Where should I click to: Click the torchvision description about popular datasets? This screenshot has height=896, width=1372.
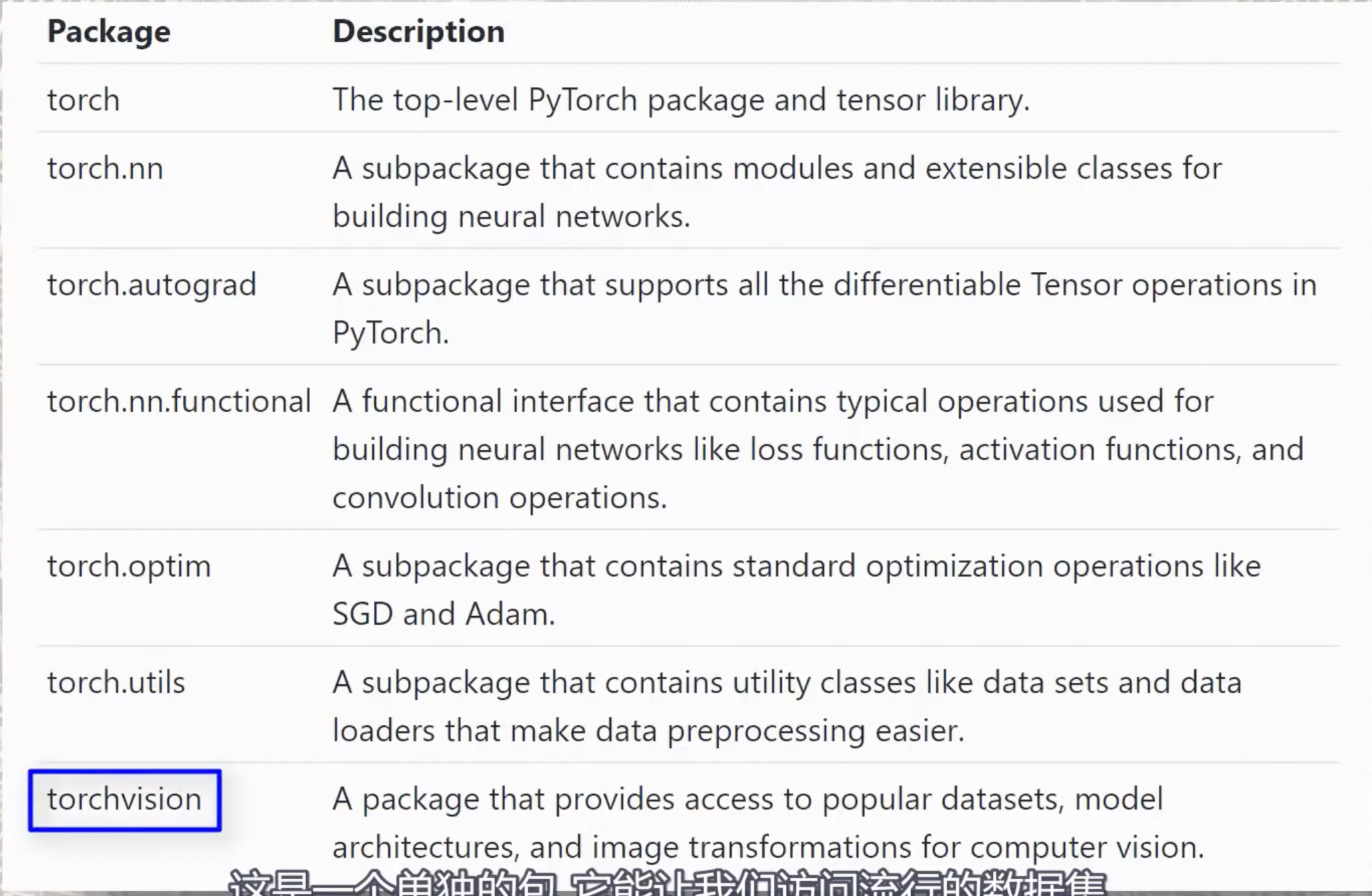747,800
